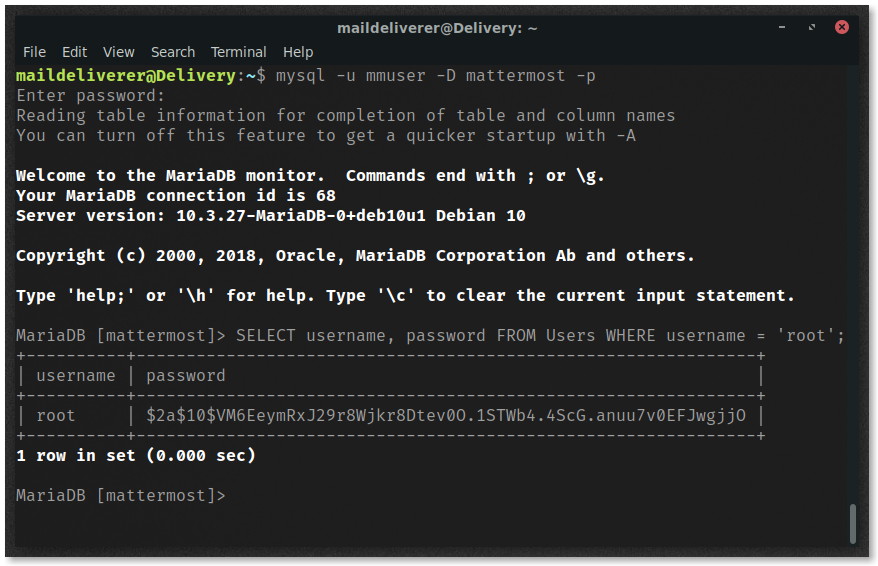
Task: Minimize the terminal window
Action: [782, 27]
